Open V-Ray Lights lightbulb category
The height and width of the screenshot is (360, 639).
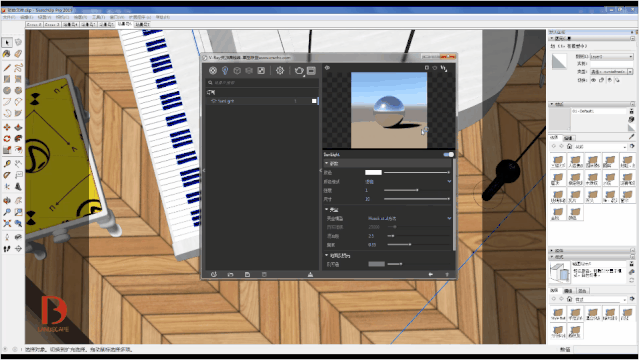[225, 71]
